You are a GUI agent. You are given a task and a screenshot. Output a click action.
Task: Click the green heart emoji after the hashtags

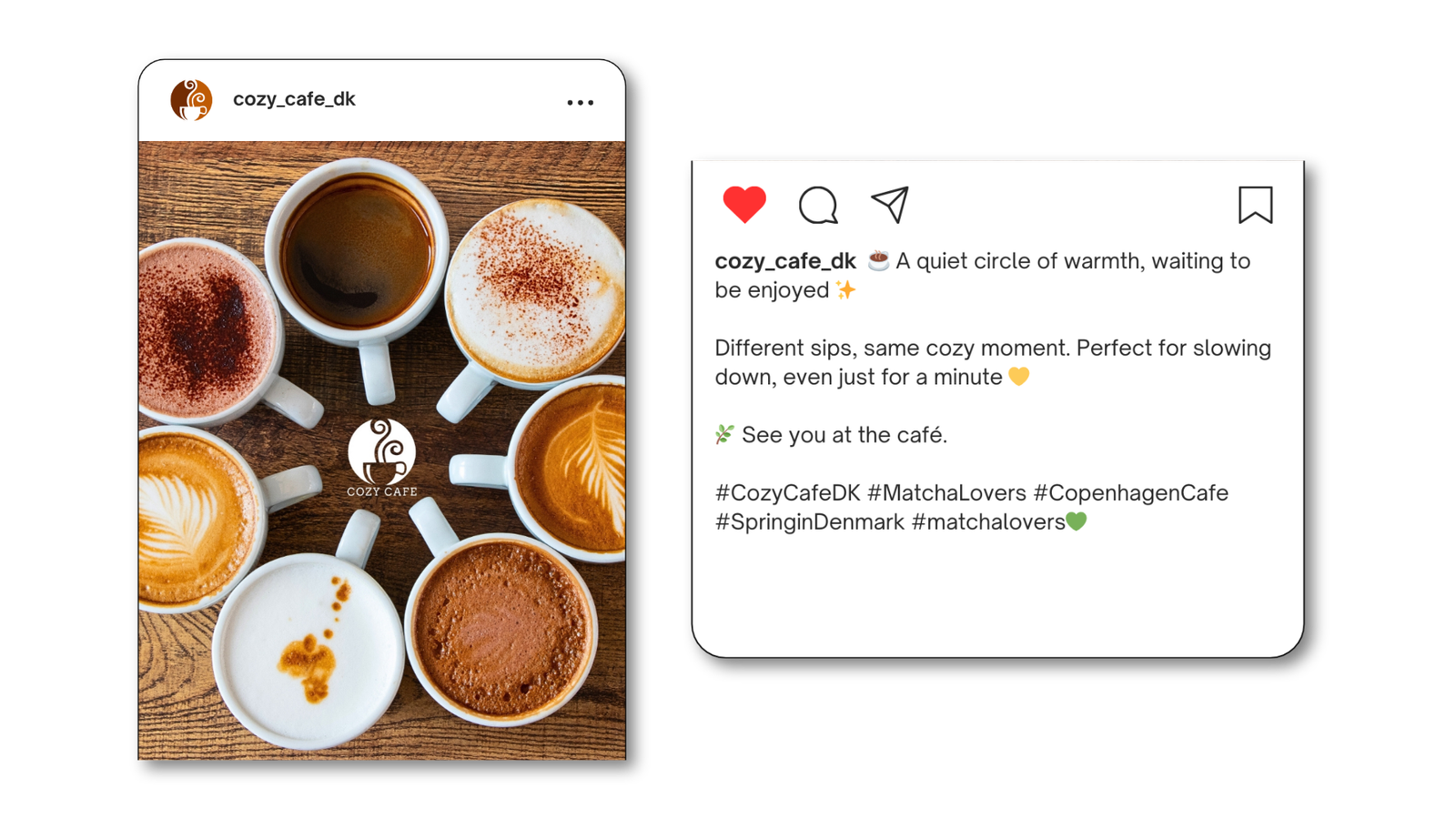[1077, 521]
